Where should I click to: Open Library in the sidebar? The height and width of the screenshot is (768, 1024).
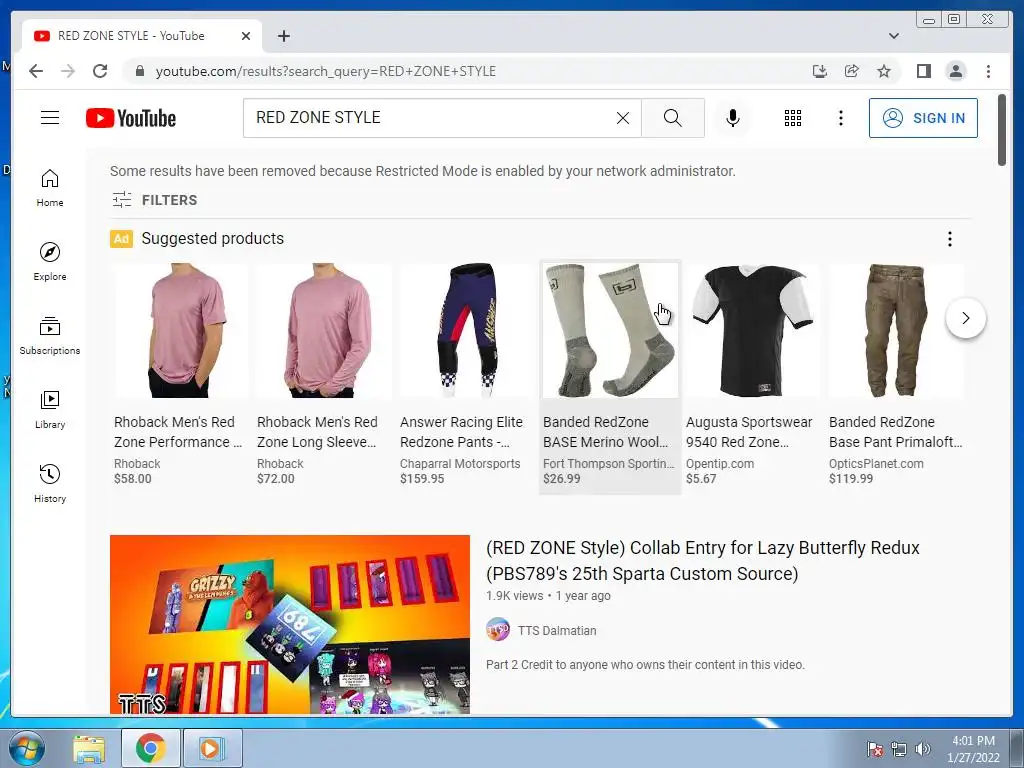pos(50,409)
